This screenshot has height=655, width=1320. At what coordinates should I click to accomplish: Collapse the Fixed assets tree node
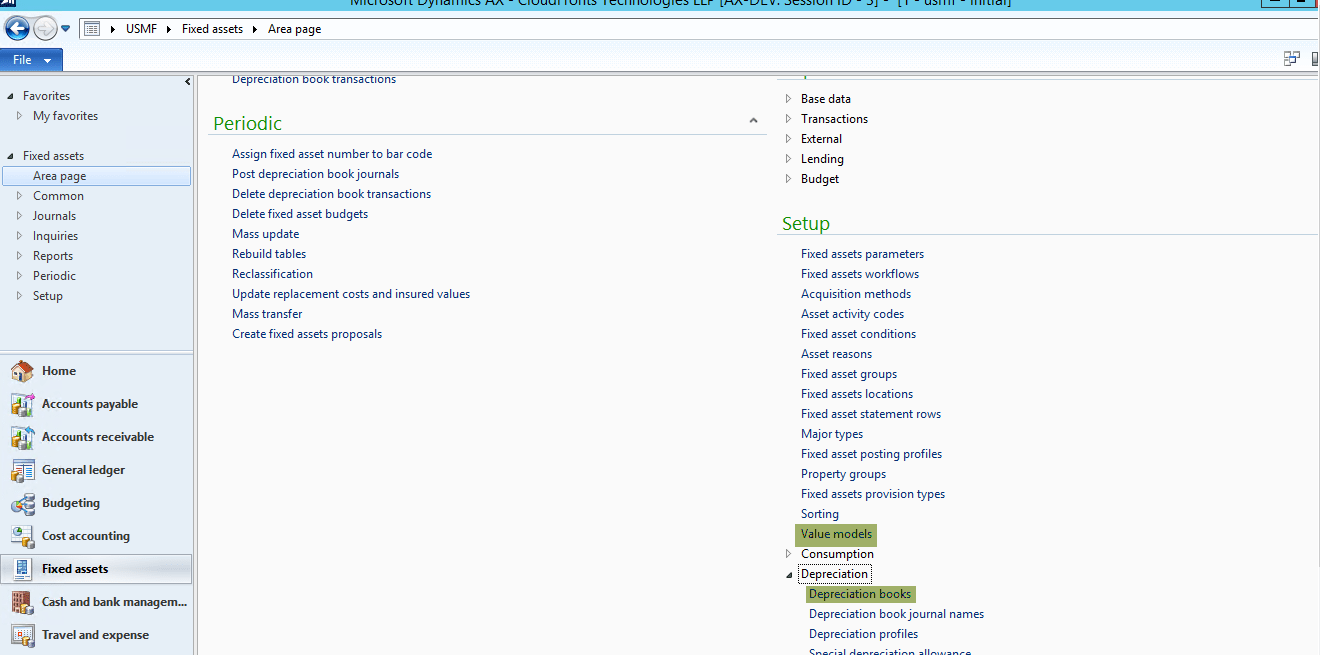pos(11,156)
